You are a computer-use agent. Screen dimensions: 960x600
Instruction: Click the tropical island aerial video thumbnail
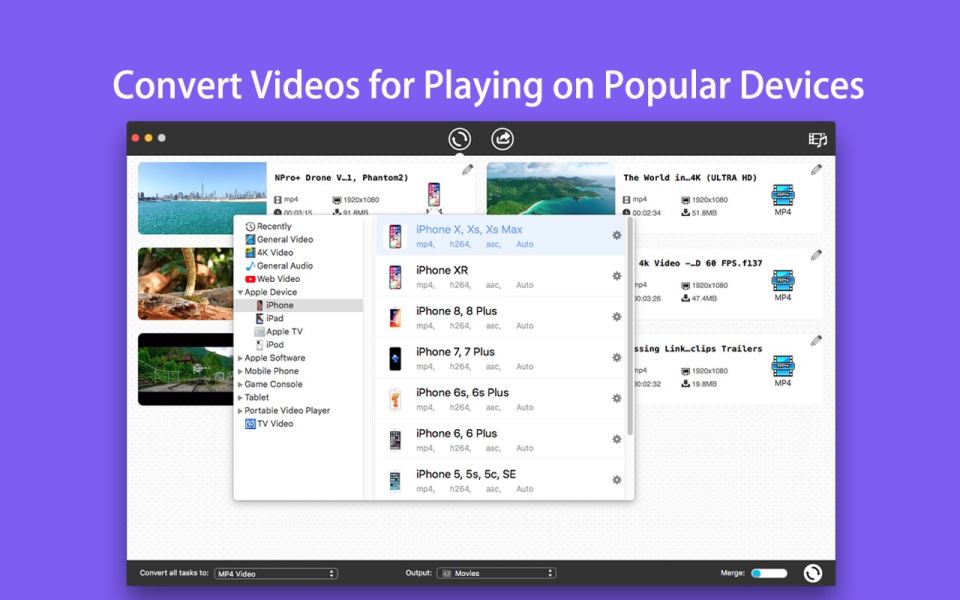[x=550, y=189]
